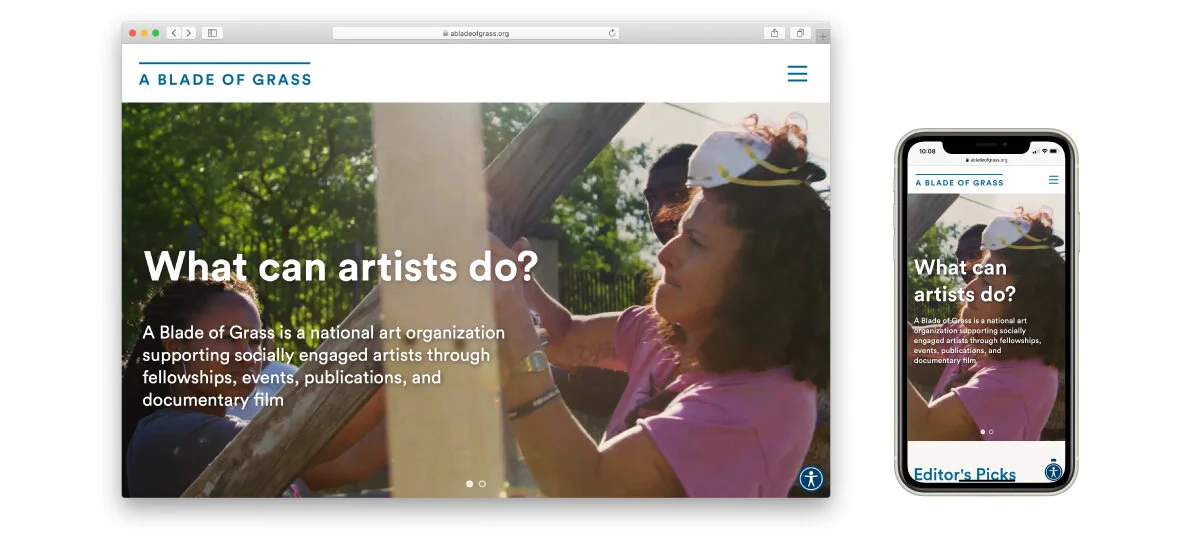1200x540 pixels.
Task: Click the phone browser address bar
Action: coord(986,160)
